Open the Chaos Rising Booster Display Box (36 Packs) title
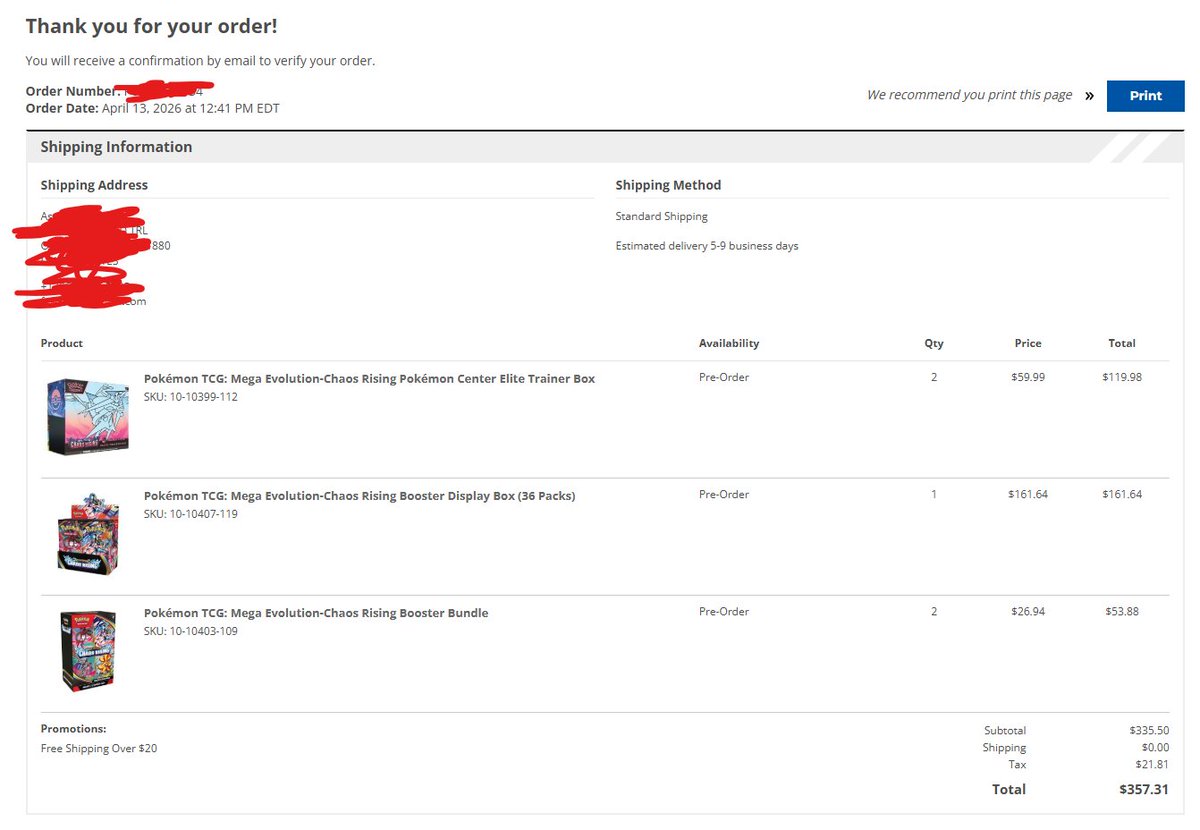 pos(359,496)
